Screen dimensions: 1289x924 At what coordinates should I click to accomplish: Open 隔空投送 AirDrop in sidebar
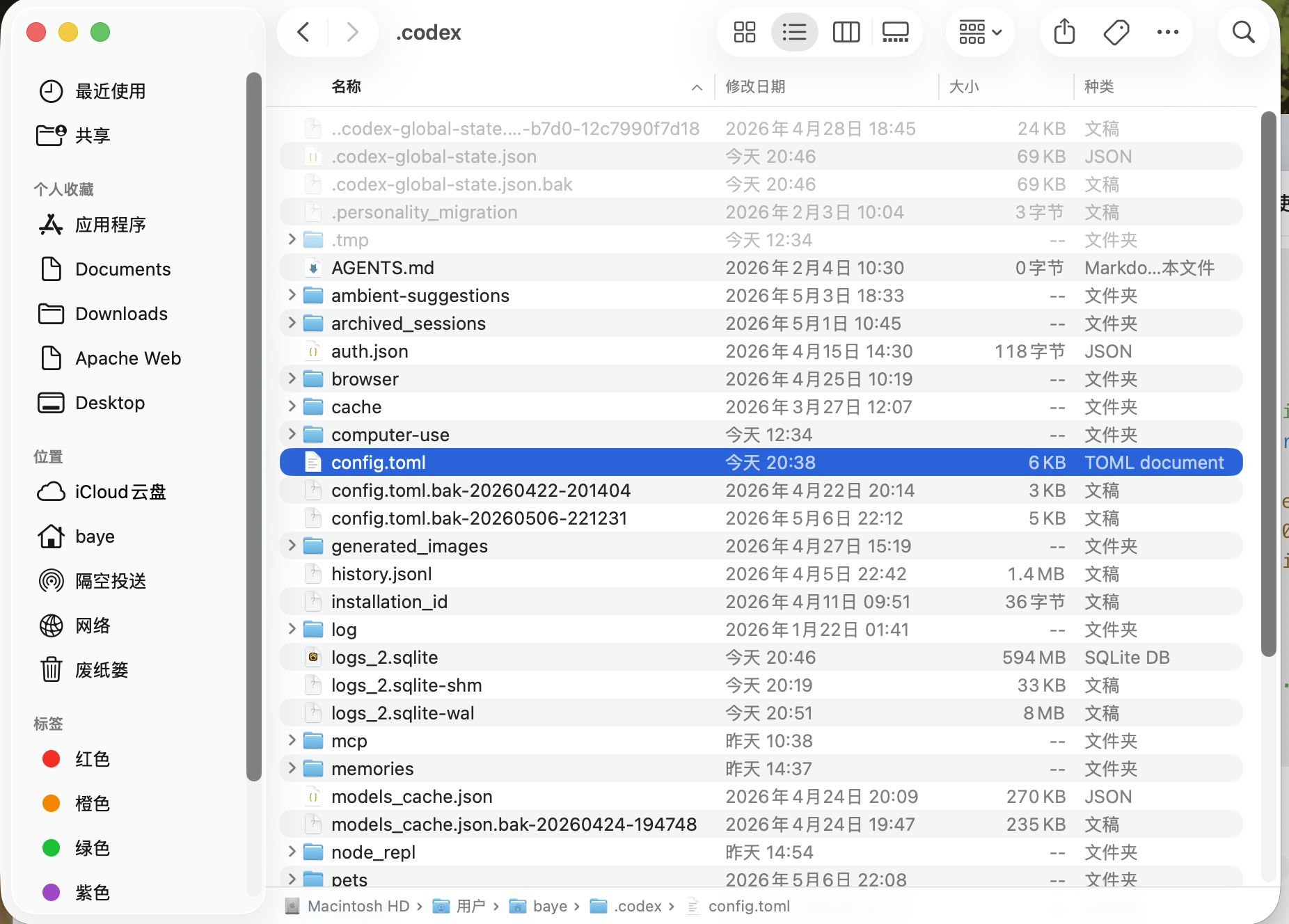(92, 581)
